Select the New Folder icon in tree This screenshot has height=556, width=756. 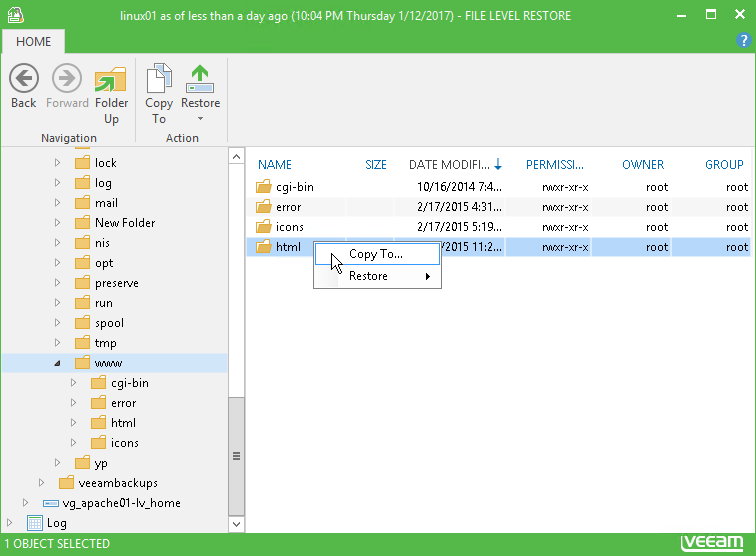click(82, 222)
